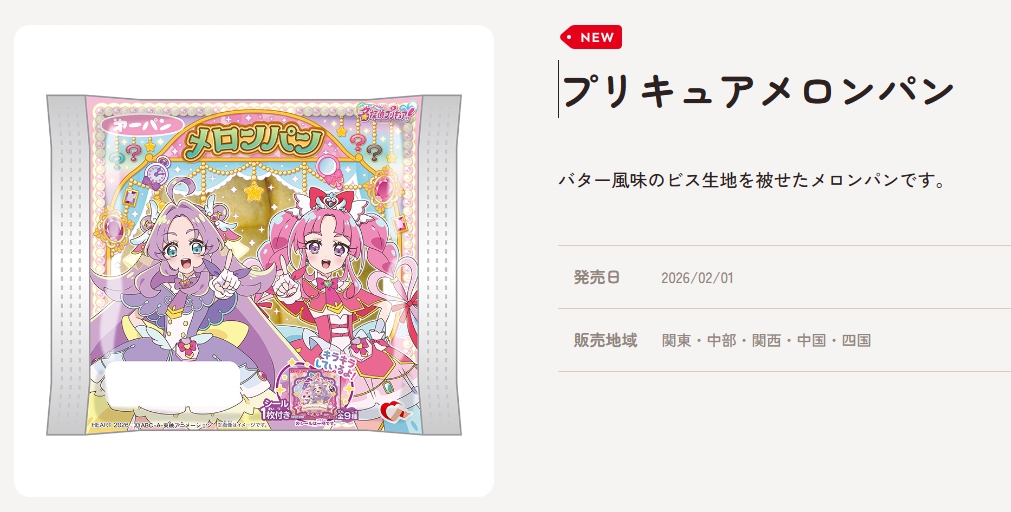Screen dimensions: 1011x512
Task: Click the プリキュアメロンパン product title
Action: pyautogui.click(x=758, y=90)
